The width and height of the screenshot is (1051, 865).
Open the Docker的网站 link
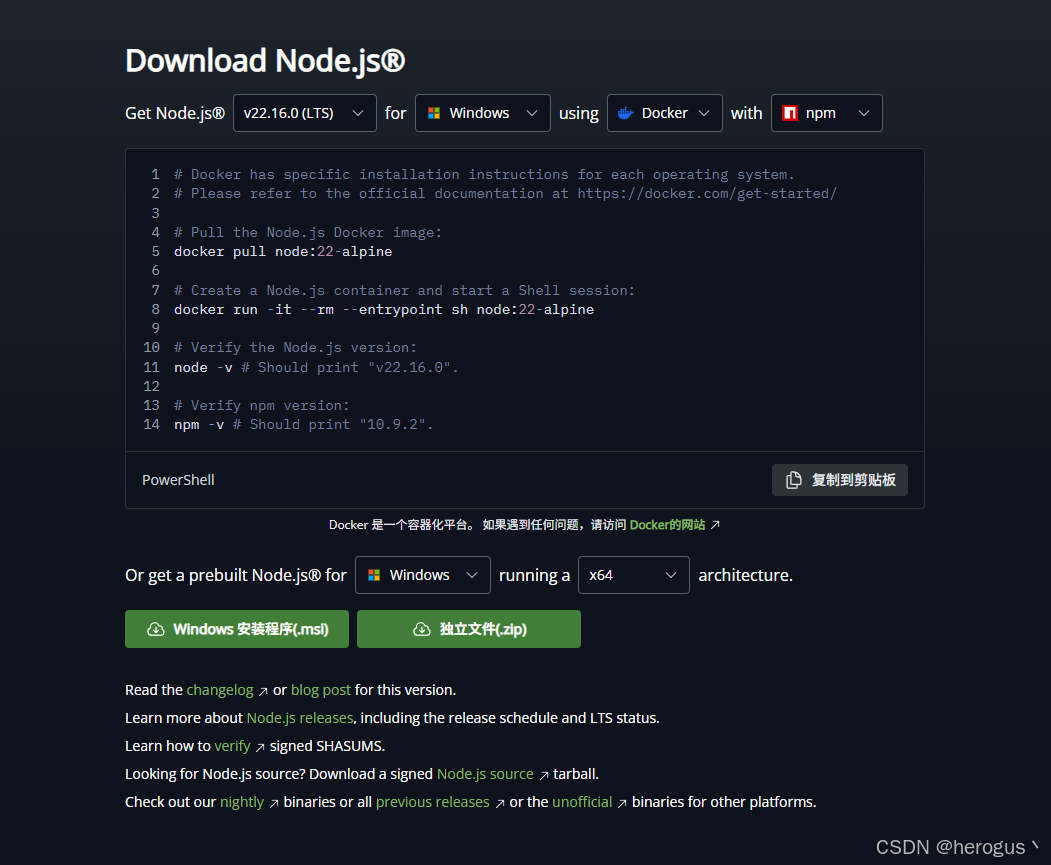point(667,525)
